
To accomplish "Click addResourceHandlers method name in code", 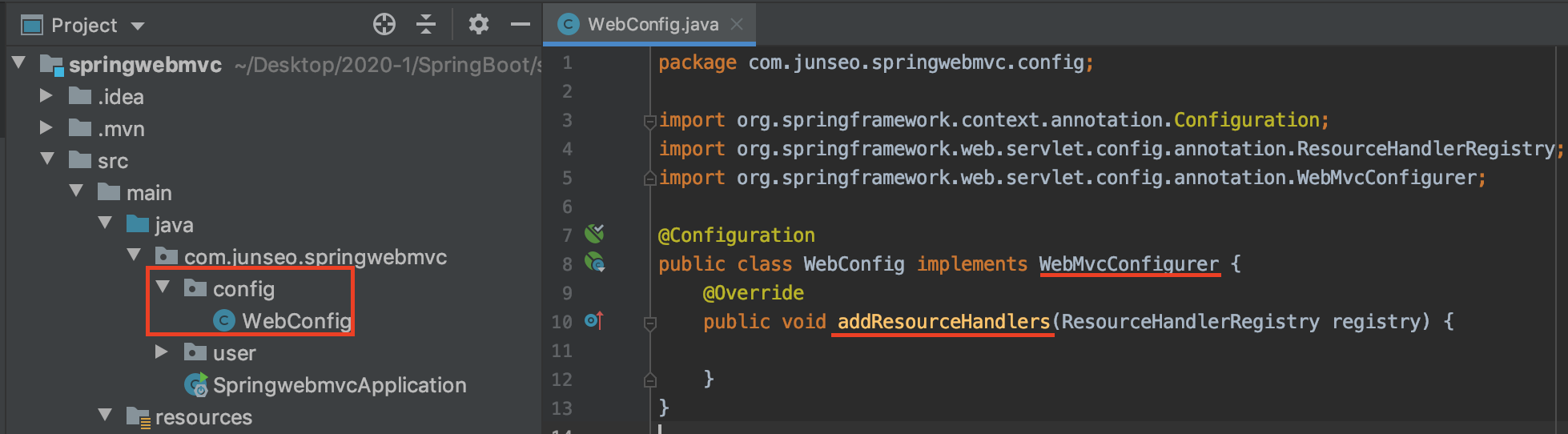I will click(943, 322).
